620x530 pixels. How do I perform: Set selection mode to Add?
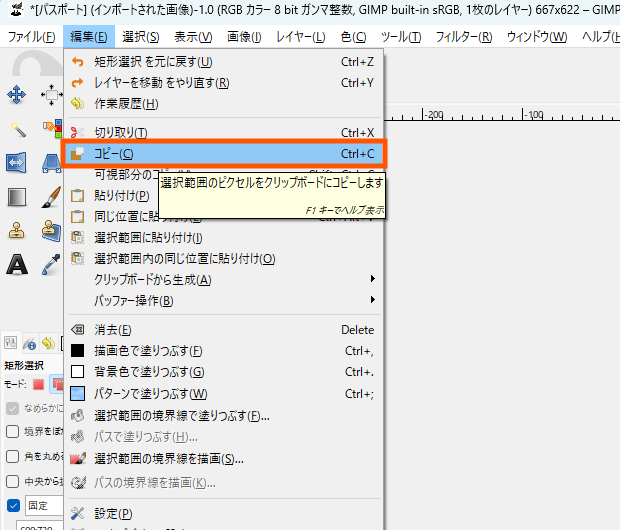pos(57,384)
